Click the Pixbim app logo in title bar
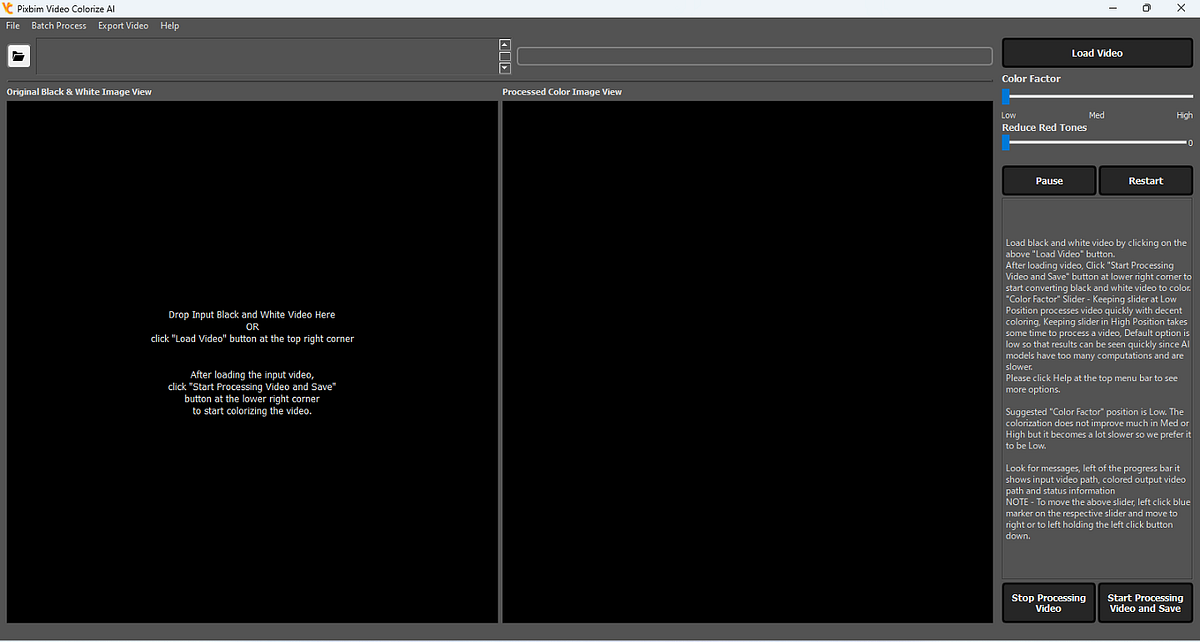The height and width of the screenshot is (642, 1200). pos(10,8)
